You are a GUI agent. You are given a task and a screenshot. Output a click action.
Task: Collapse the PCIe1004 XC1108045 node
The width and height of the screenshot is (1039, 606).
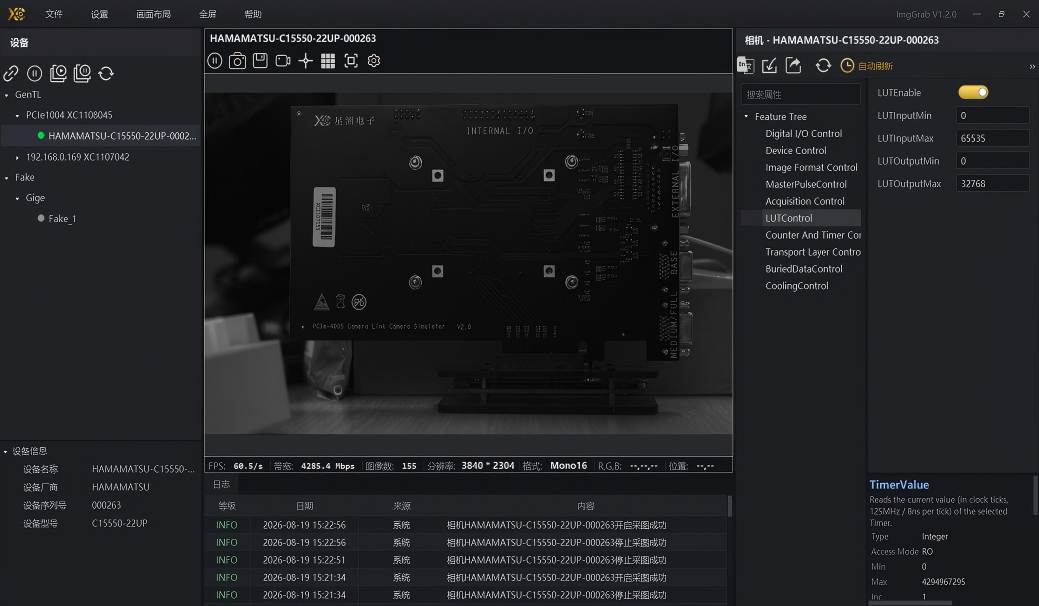point(17,115)
